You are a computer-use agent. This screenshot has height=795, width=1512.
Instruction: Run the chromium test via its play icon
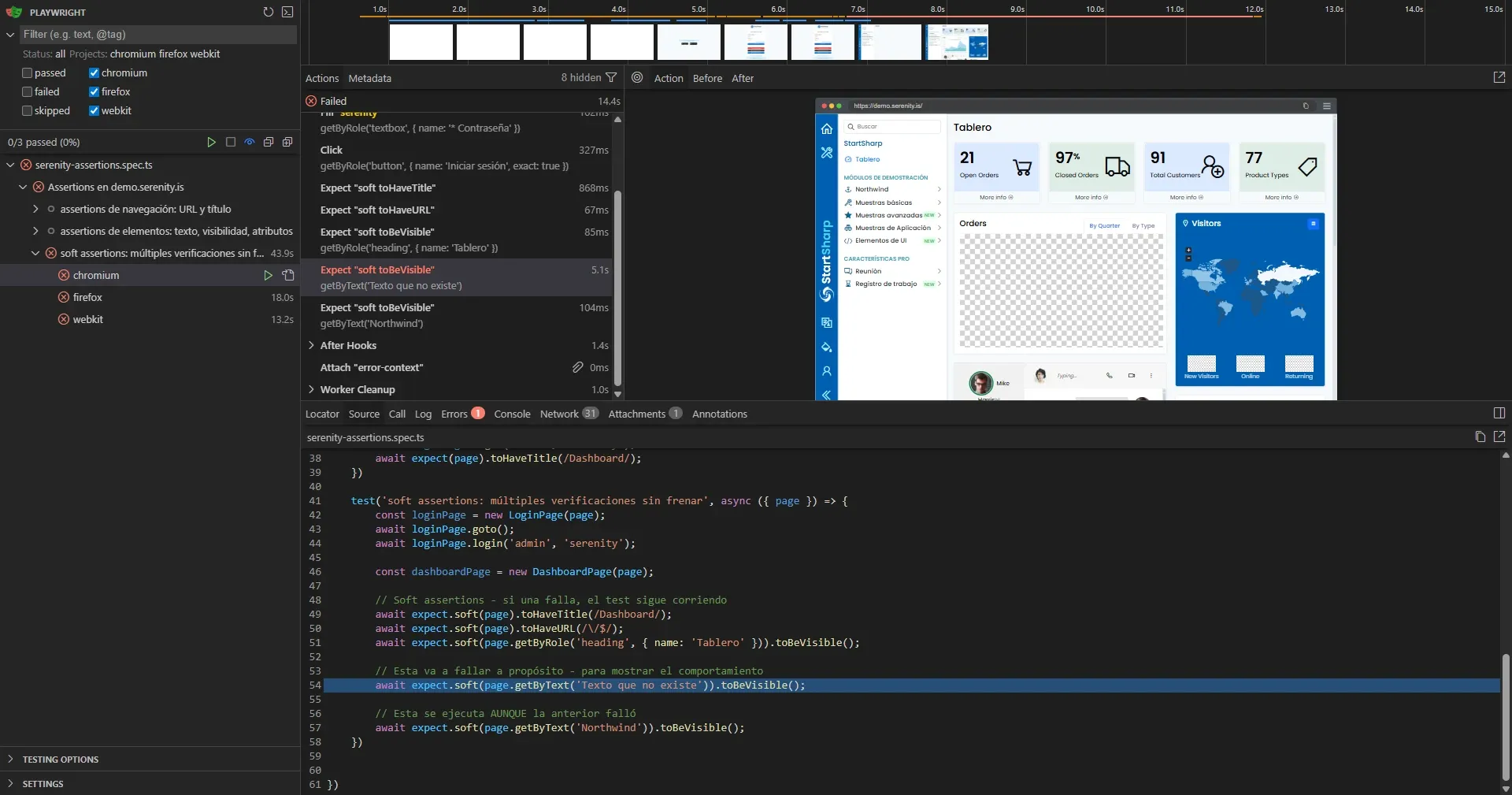click(269, 276)
